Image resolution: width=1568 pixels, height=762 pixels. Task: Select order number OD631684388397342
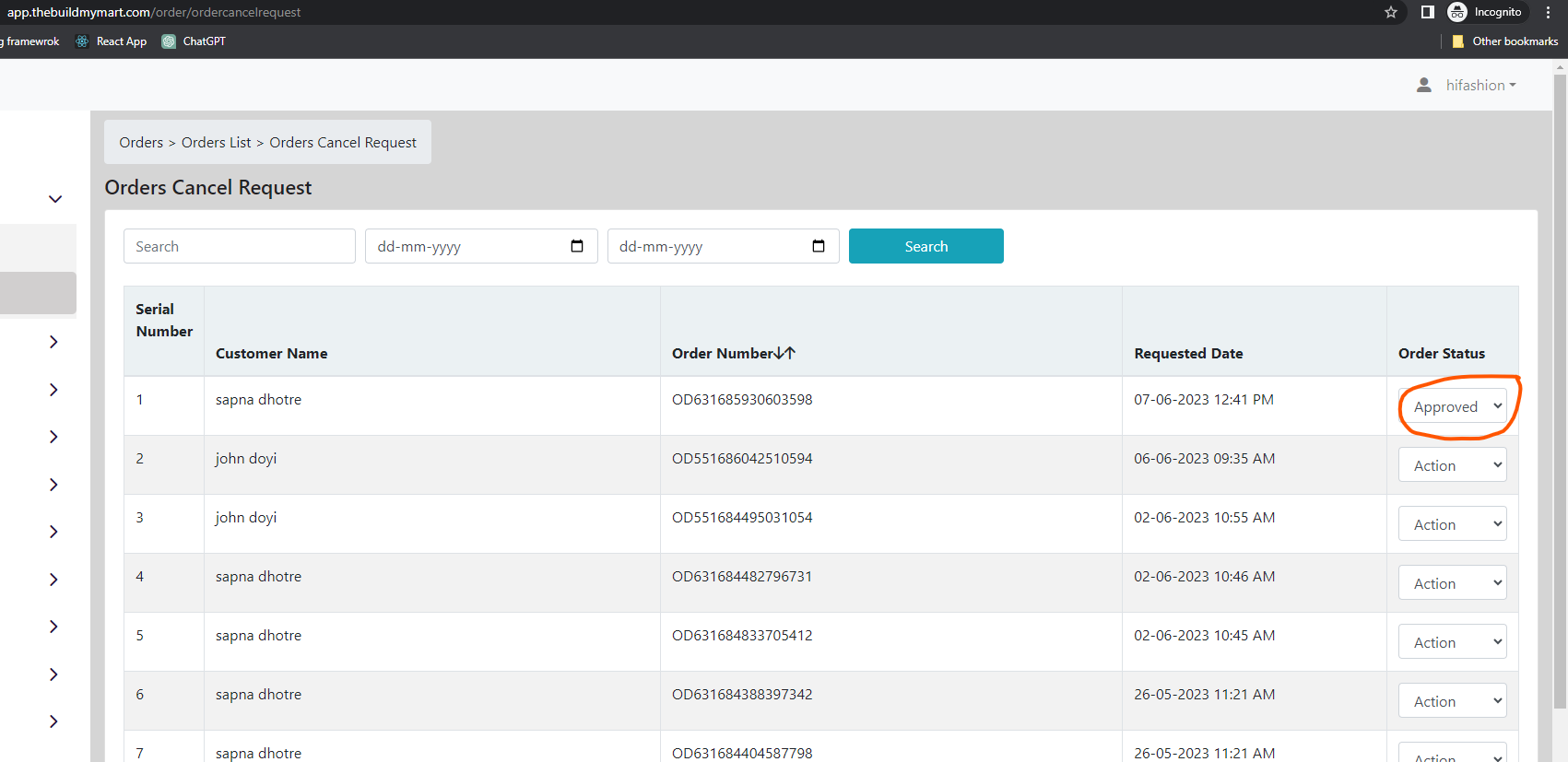click(x=742, y=694)
